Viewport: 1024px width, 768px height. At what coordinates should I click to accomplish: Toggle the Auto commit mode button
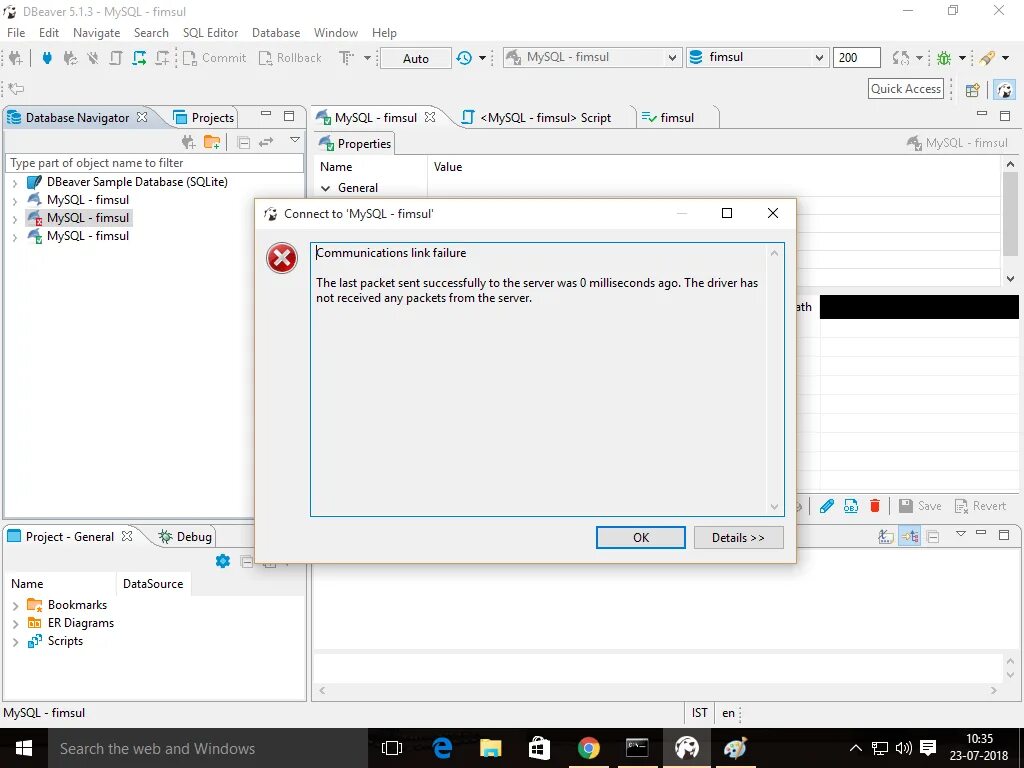[x=415, y=58]
